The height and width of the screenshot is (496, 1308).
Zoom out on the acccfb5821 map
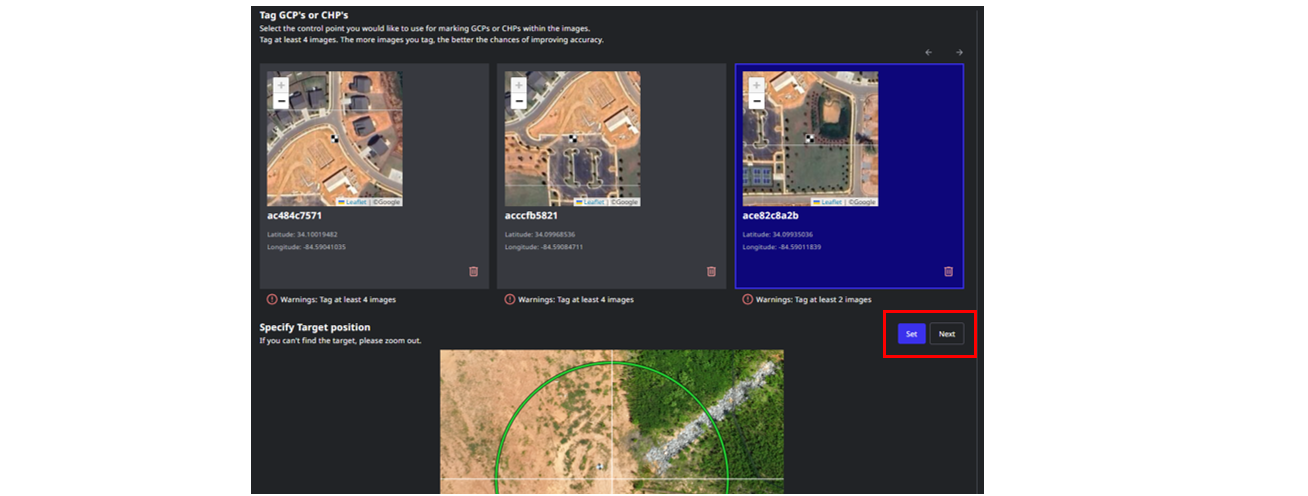[519, 101]
